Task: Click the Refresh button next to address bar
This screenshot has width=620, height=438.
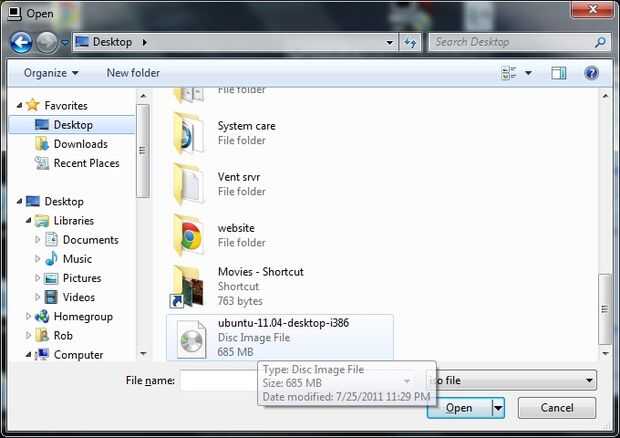Action: (410, 42)
